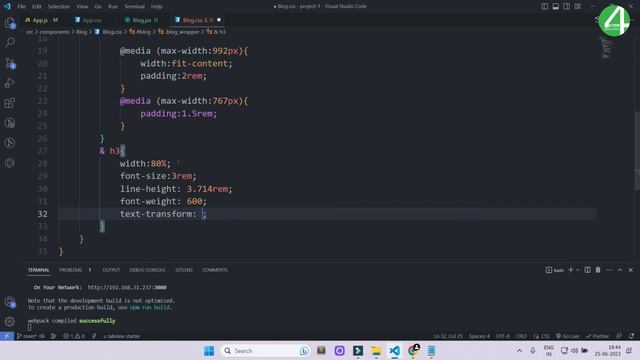Click the CRLF end-of-line indicator
Viewport: 640px width, 360px height.
(521, 336)
